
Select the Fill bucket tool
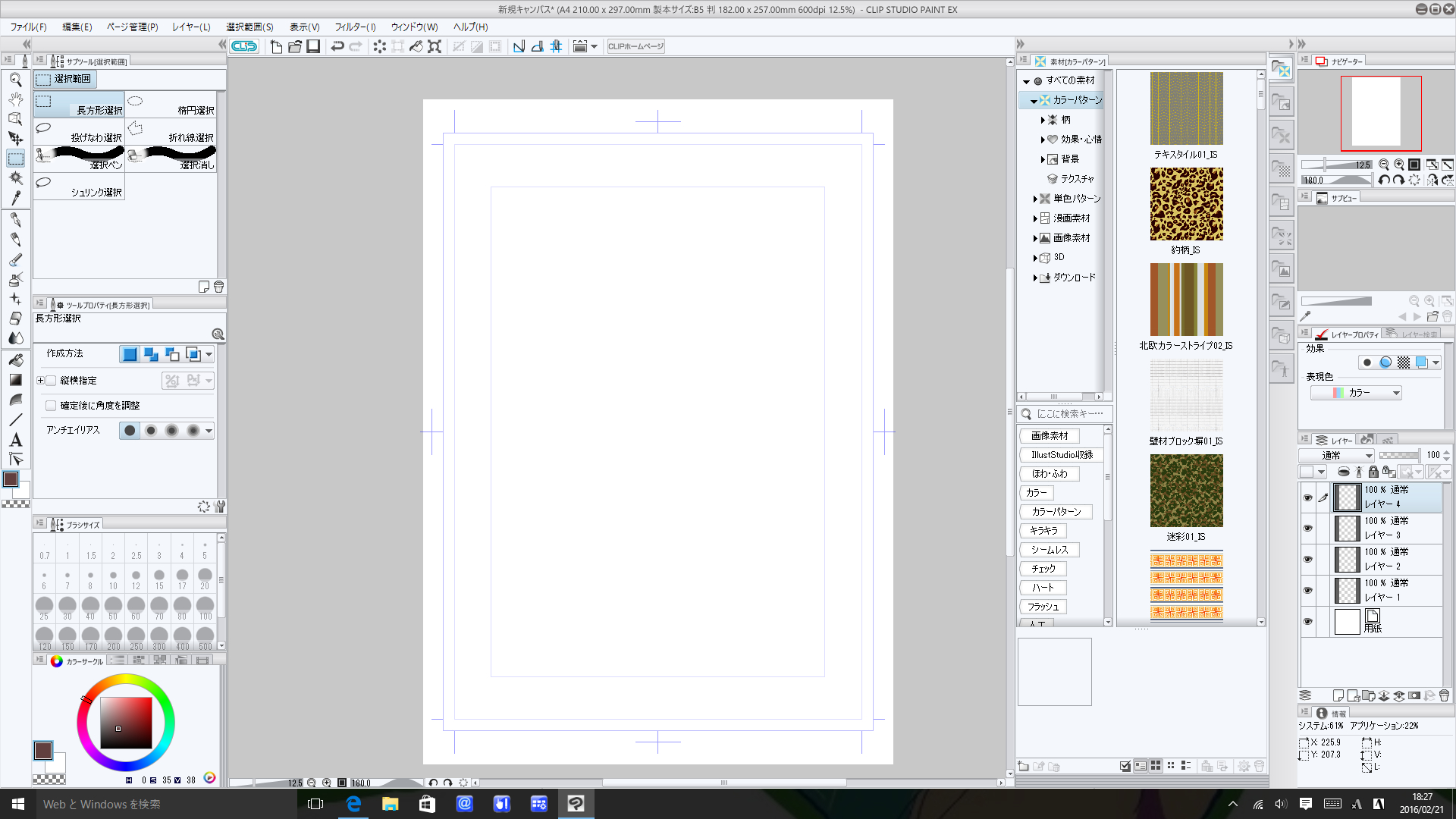(15, 360)
